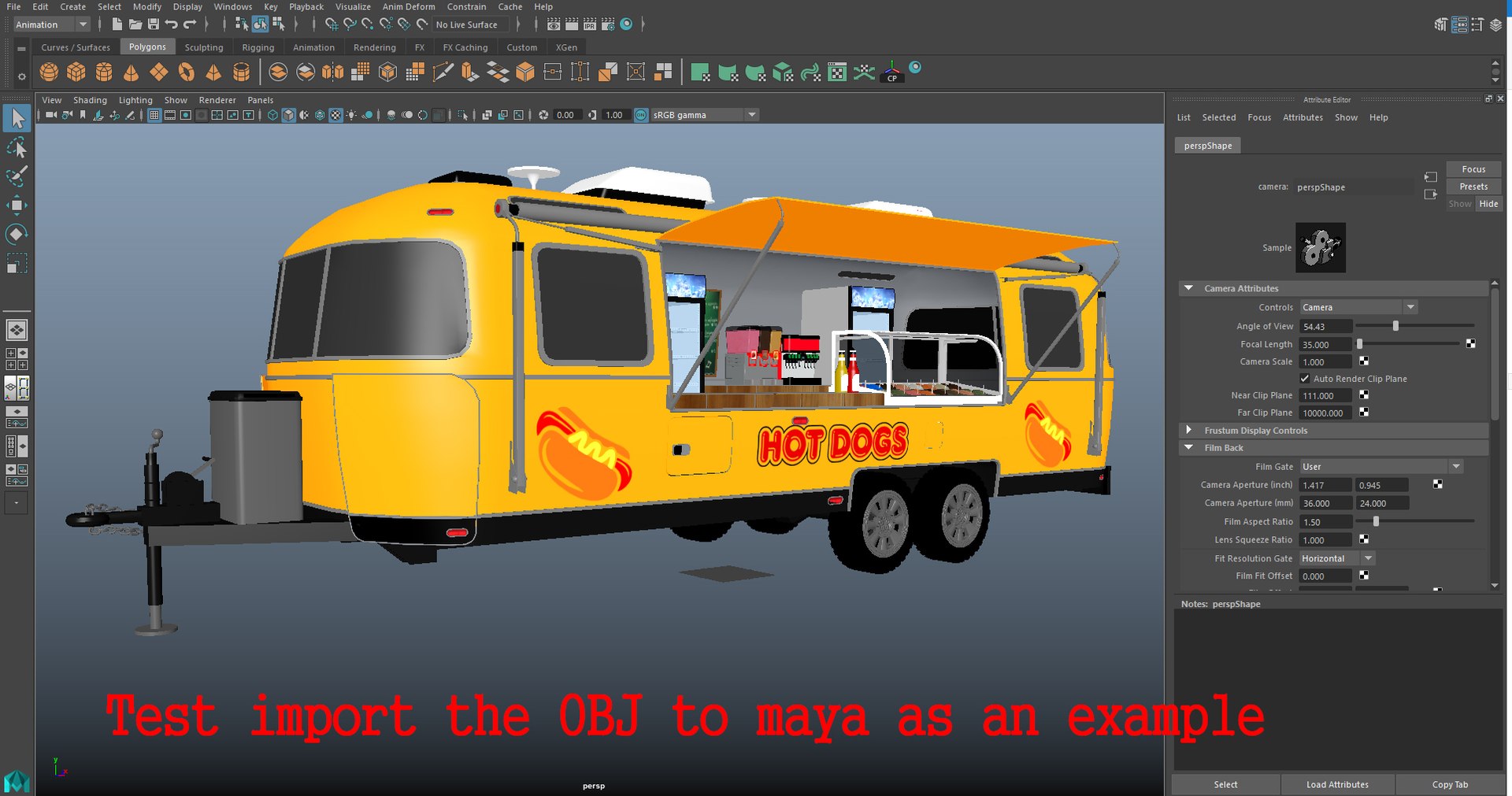Click the Mirror geometry shelf icon
The width and height of the screenshot is (1512, 796).
pyautogui.click(x=333, y=72)
